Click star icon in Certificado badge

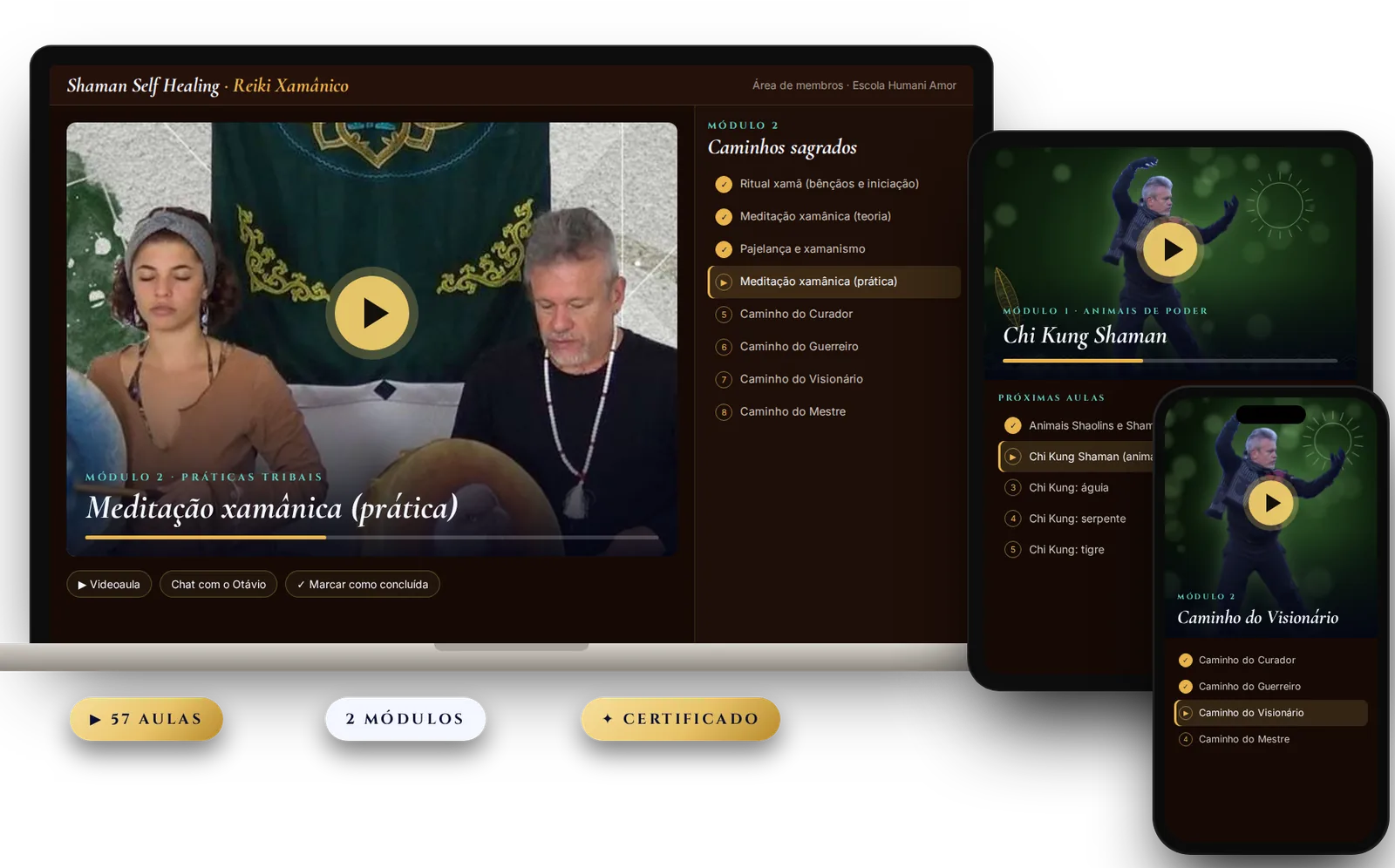[608, 719]
